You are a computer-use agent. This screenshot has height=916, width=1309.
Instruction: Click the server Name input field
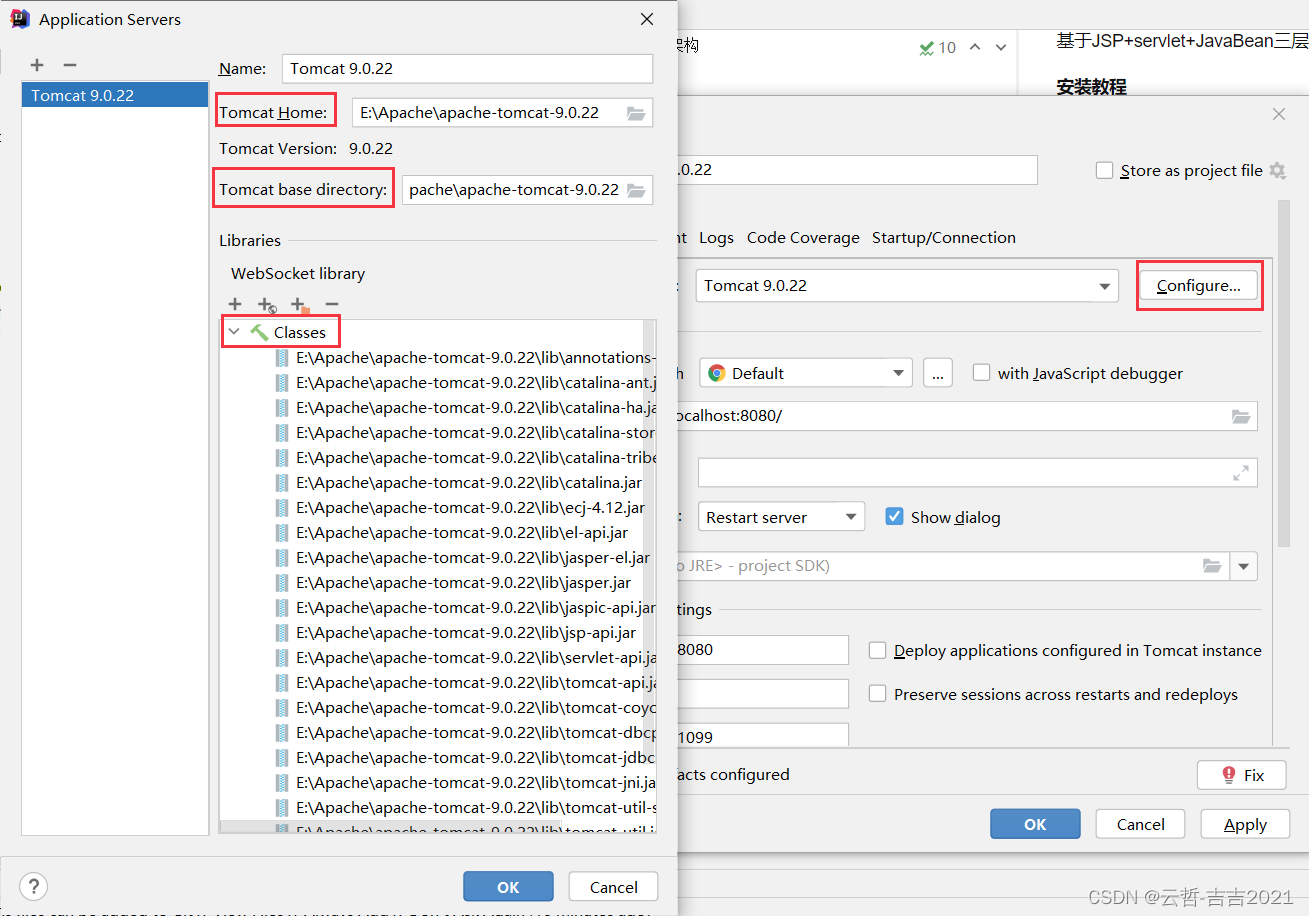[x=467, y=69]
